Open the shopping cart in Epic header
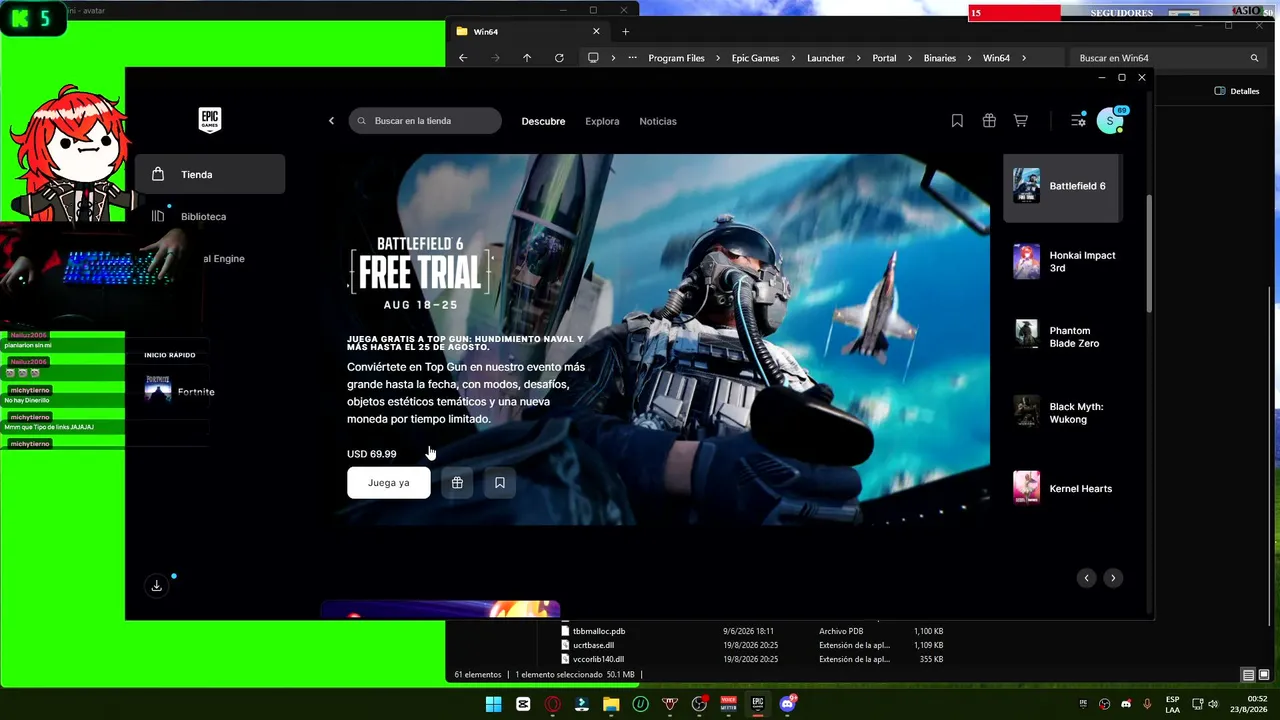The width and height of the screenshot is (1280, 720). point(1020,121)
